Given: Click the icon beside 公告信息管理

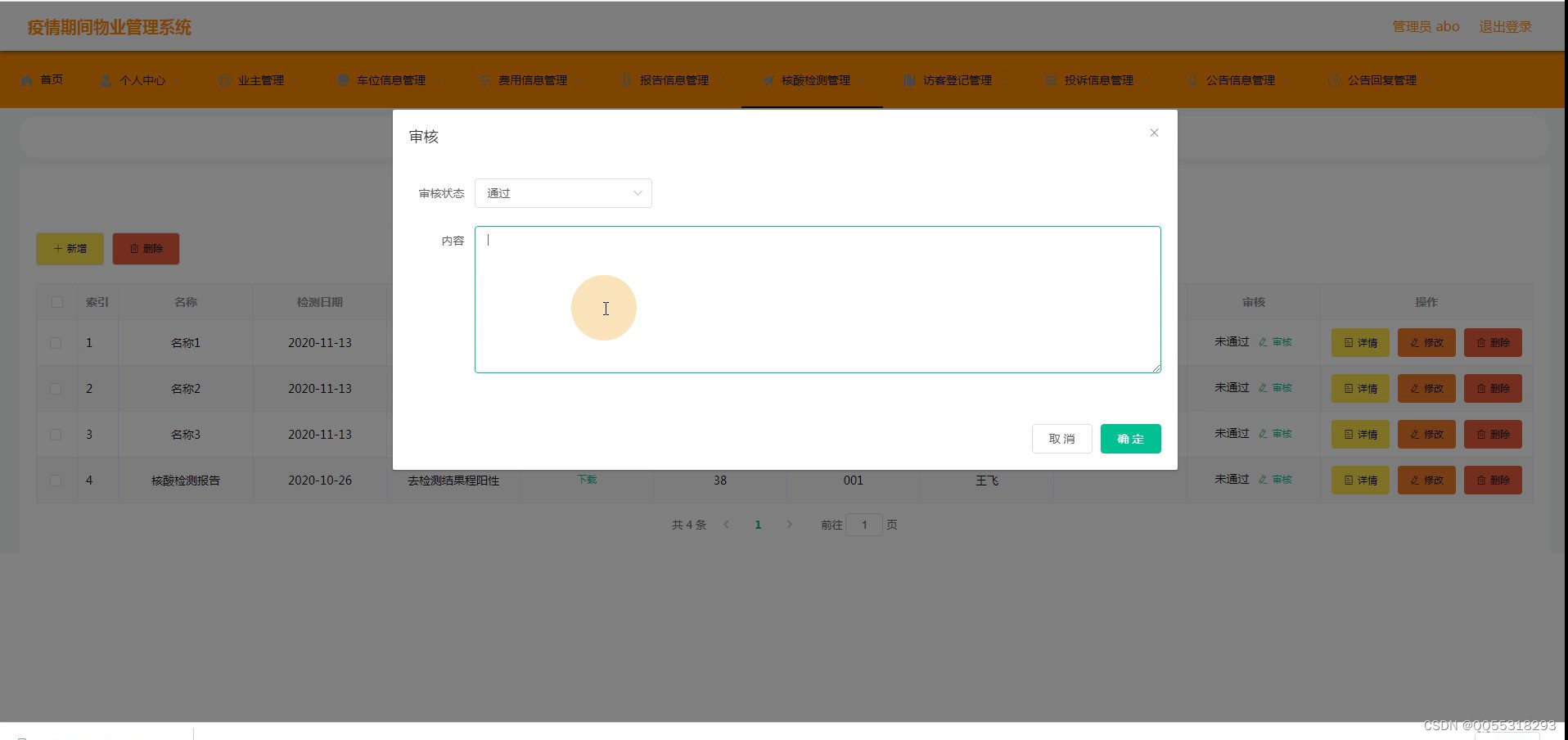Looking at the screenshot, I should pyautogui.click(x=1192, y=80).
